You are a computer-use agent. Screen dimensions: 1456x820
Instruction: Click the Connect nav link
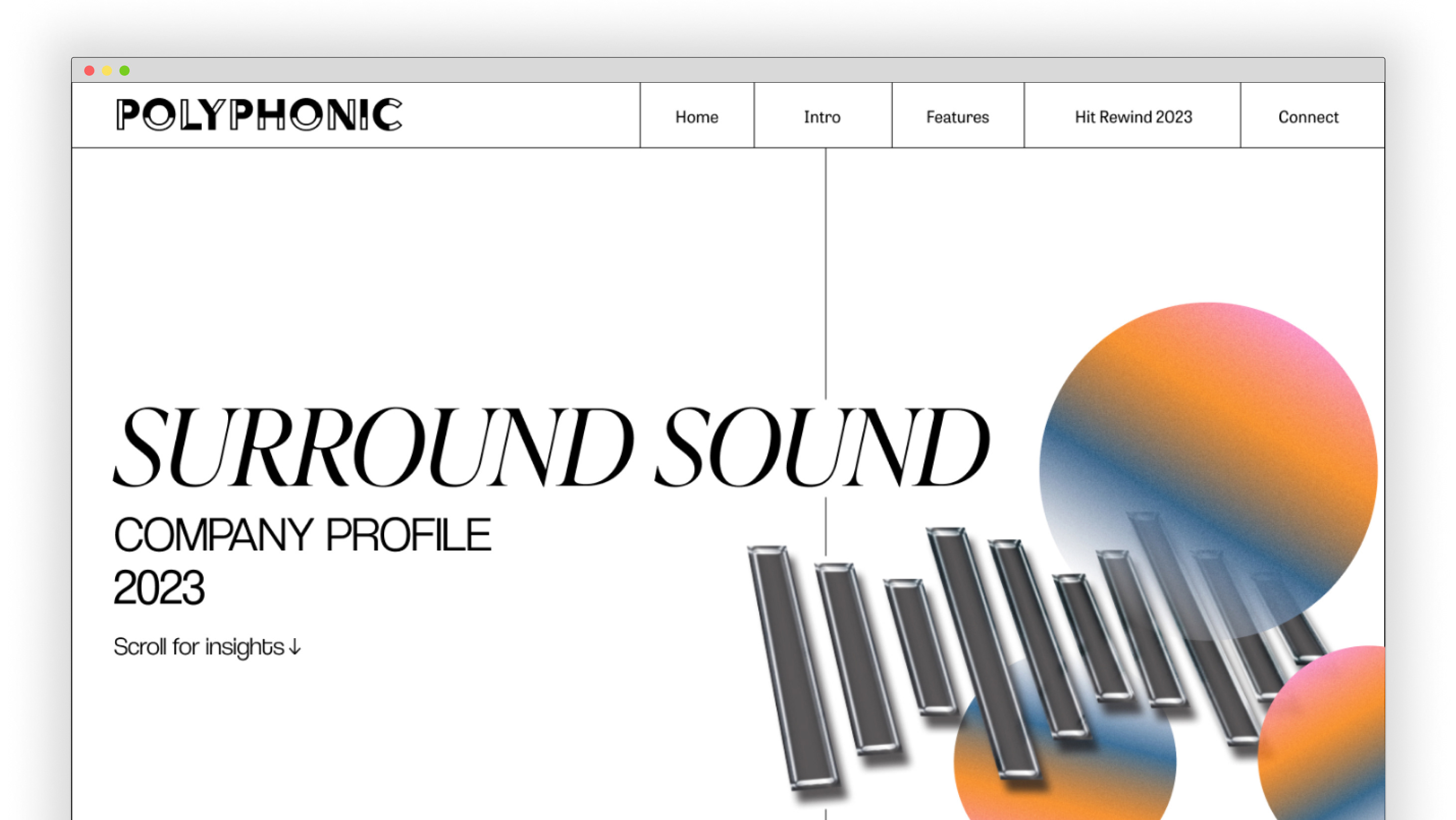1308,117
